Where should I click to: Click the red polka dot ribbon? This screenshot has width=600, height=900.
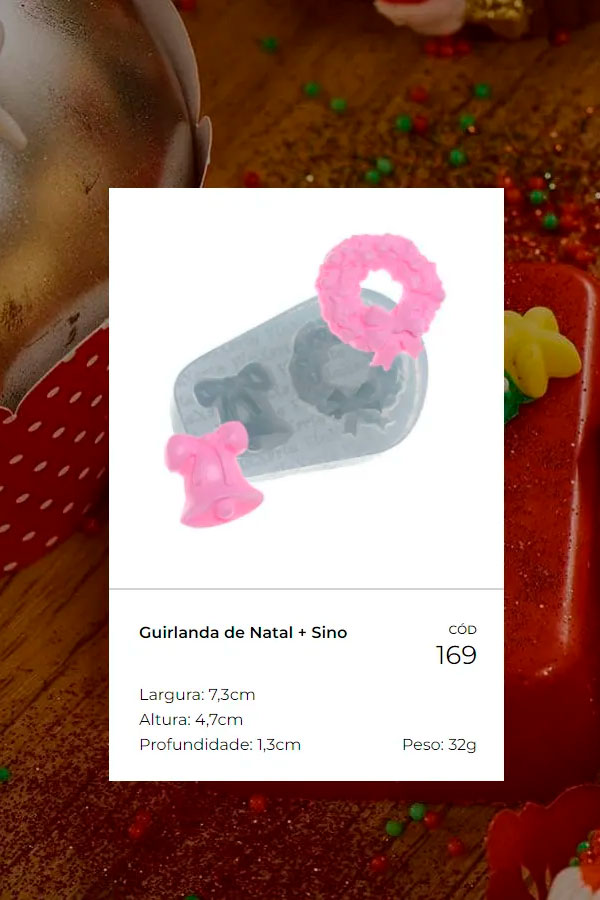pos(52,453)
